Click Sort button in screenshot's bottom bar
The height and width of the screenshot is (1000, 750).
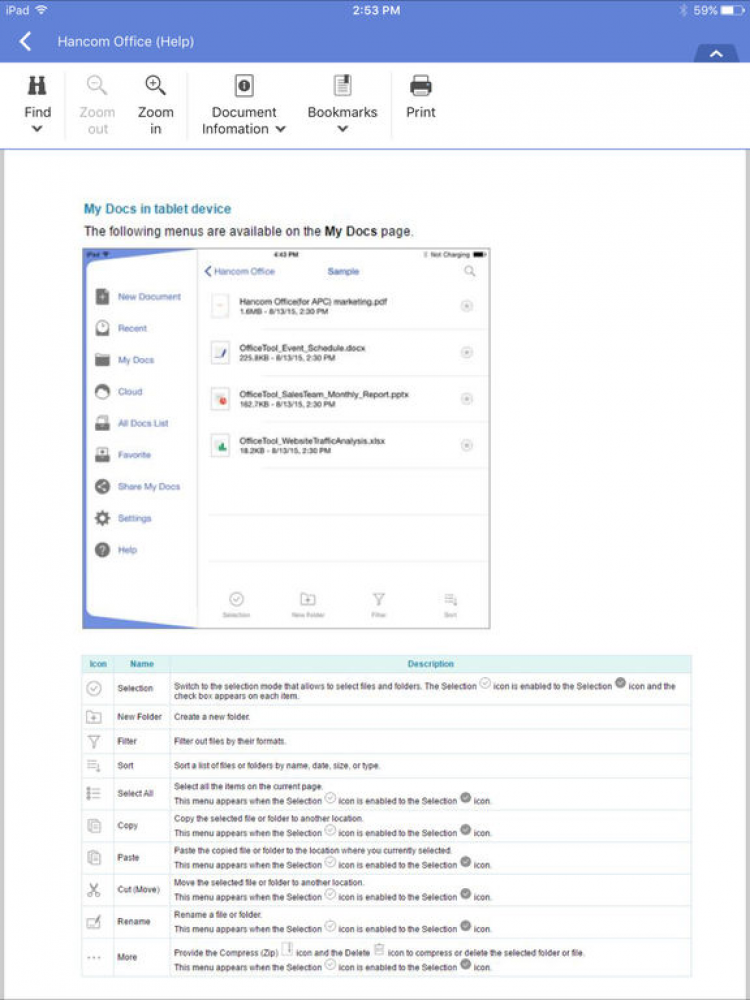451,605
